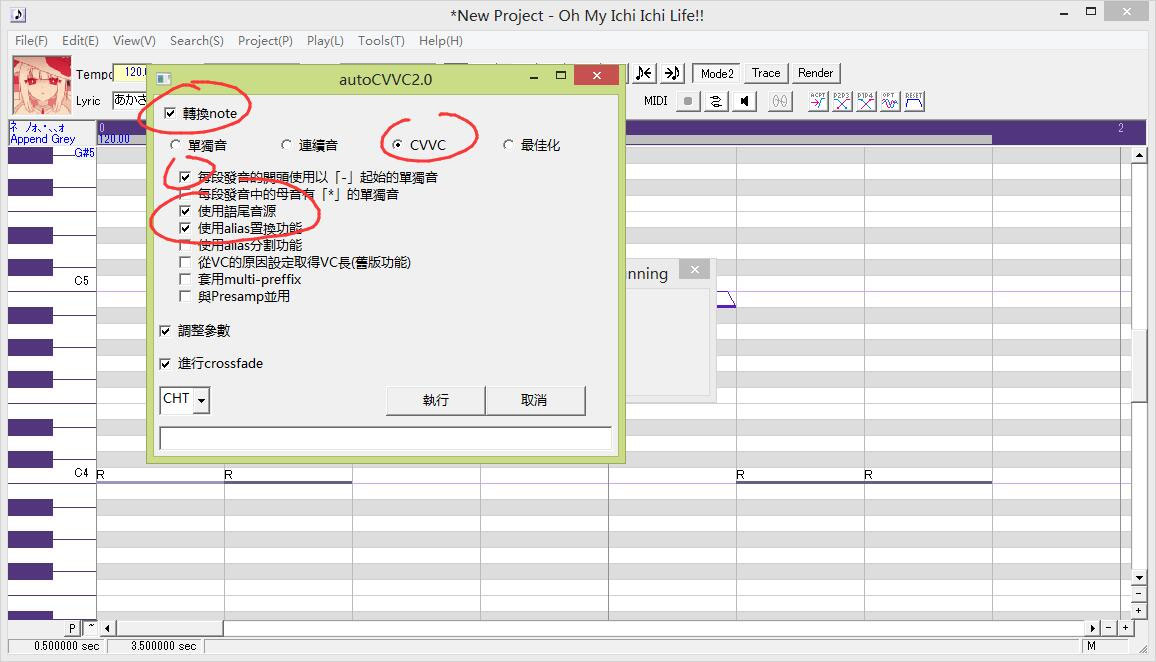Click the note-right quantize icon

coord(672,72)
